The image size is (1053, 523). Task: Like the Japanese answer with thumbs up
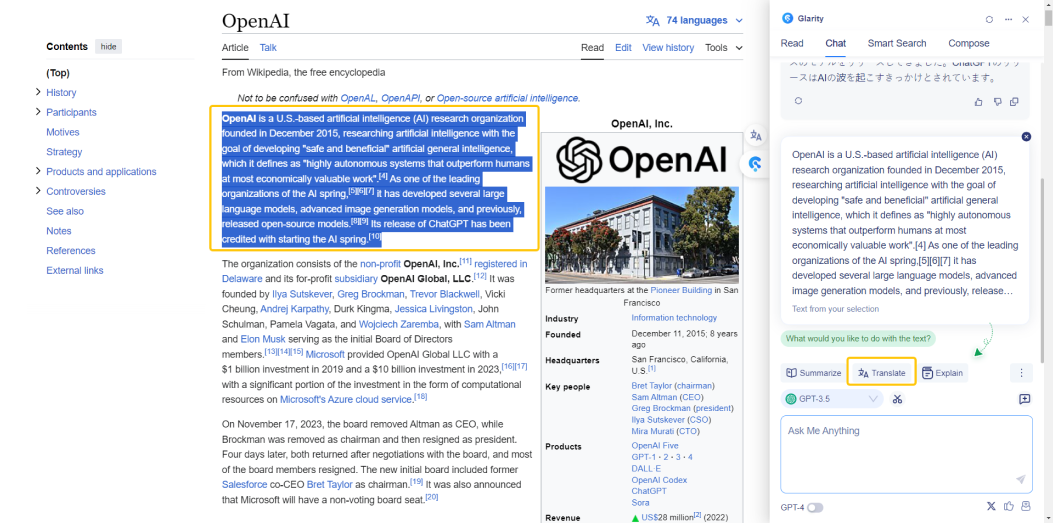[979, 101]
